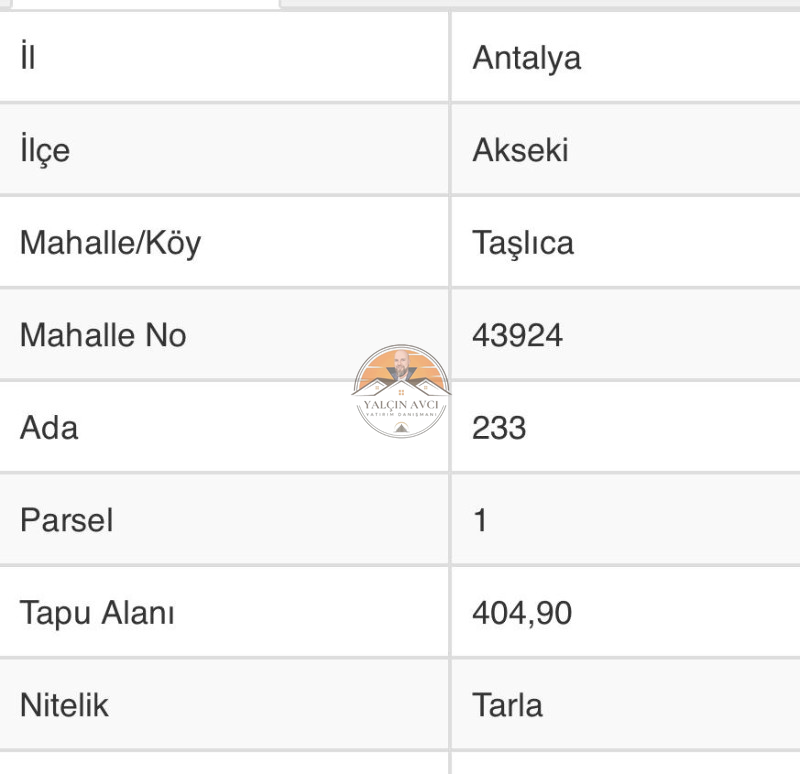Select the Mahalle No label
800x774 pixels.
(x=103, y=335)
